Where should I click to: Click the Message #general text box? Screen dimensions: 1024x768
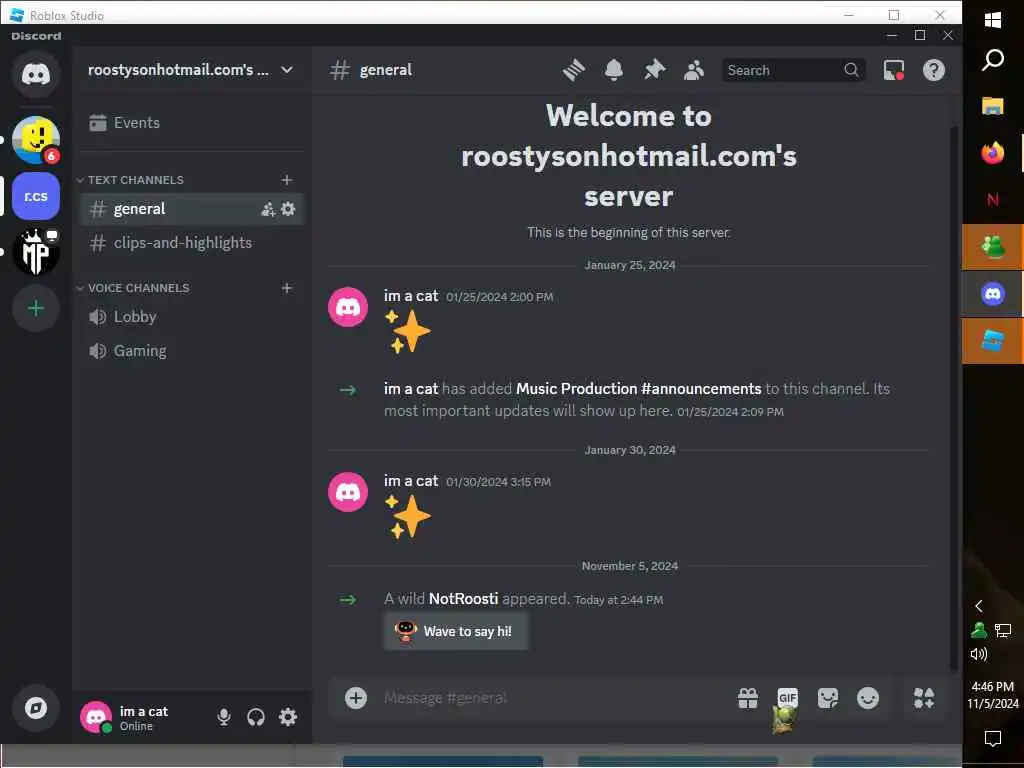tap(555, 698)
